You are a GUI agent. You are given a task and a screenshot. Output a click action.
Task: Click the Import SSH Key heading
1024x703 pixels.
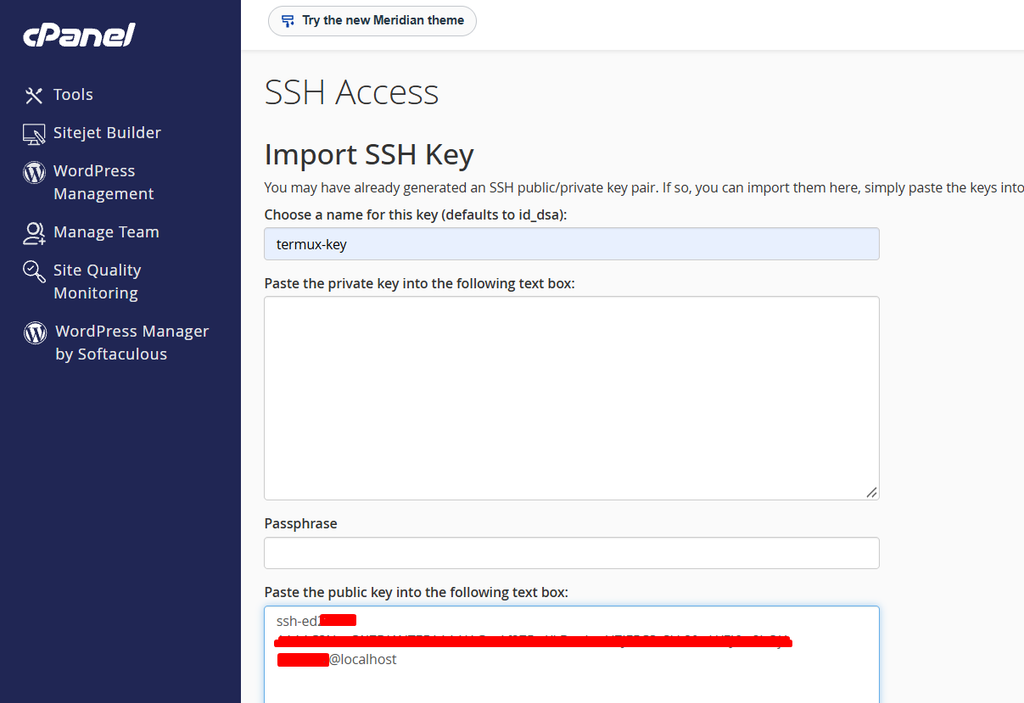tap(369, 155)
